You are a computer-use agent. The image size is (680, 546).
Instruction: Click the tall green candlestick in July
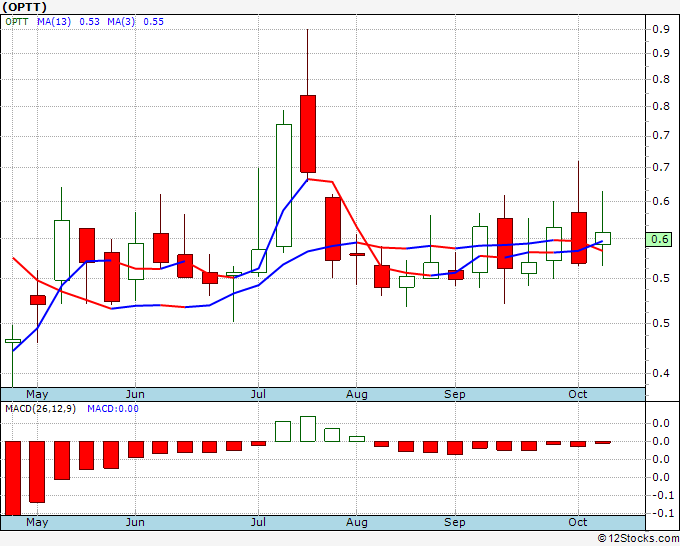coord(284,185)
